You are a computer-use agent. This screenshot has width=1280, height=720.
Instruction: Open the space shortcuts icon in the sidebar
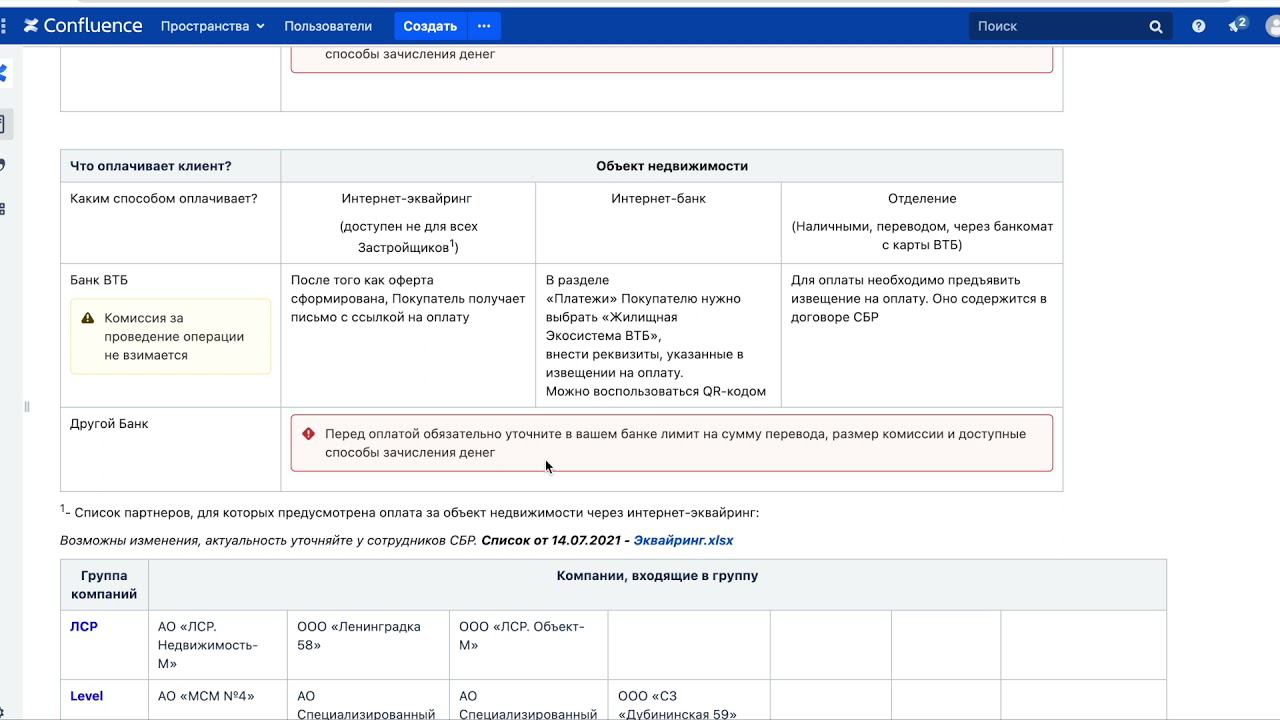click(3, 208)
